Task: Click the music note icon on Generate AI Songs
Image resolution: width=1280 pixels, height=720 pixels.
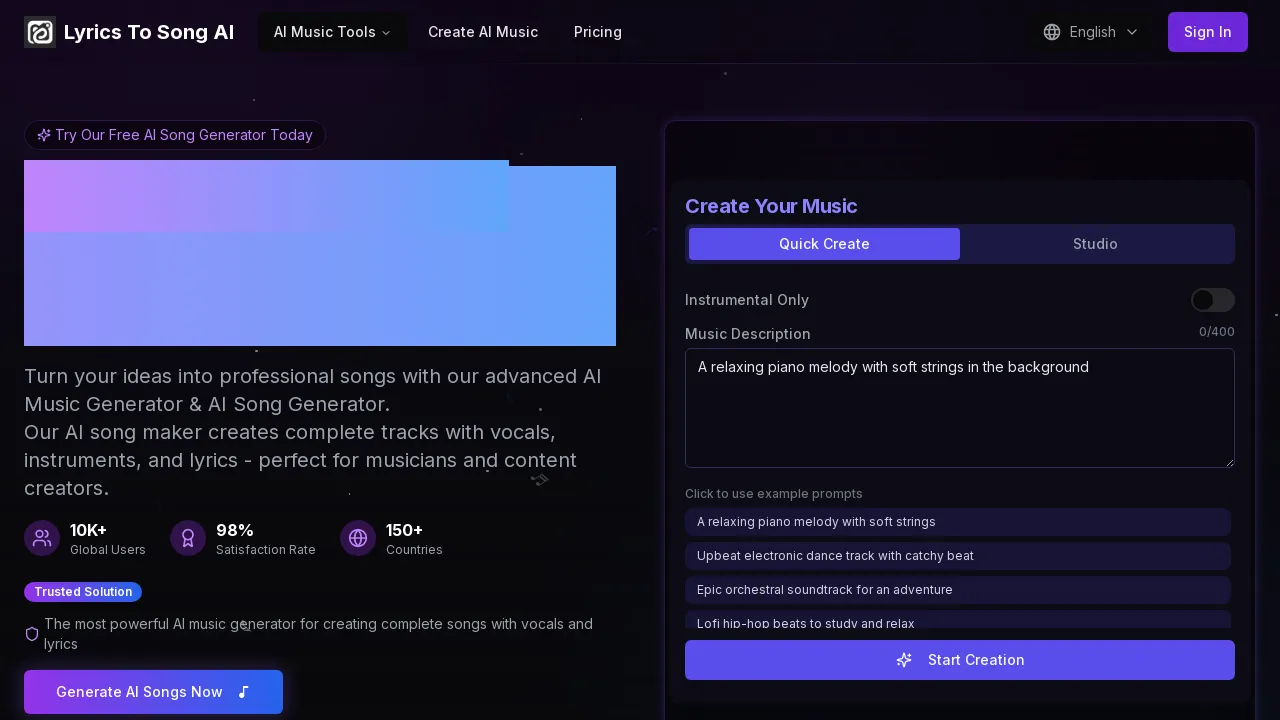Action: click(243, 692)
